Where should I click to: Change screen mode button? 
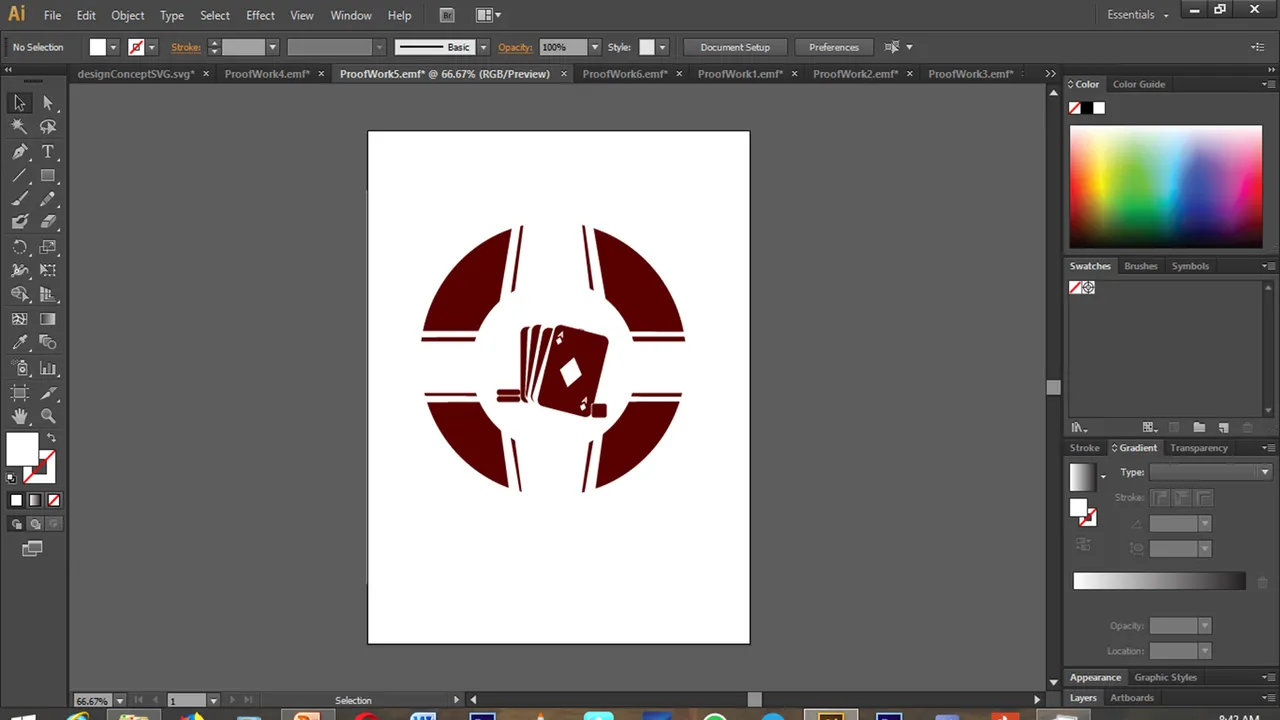[33, 548]
